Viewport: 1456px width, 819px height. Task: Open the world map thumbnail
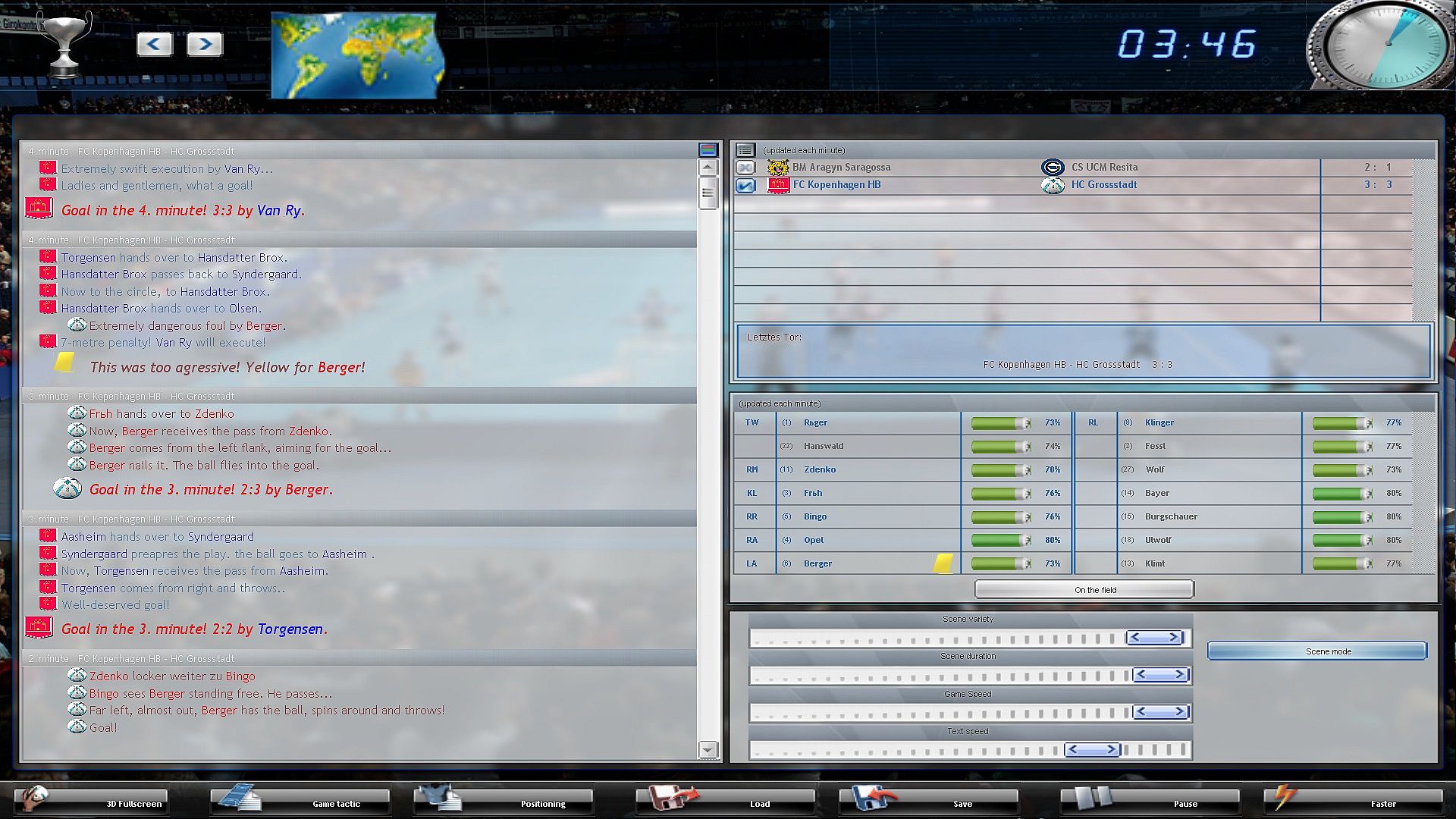355,56
